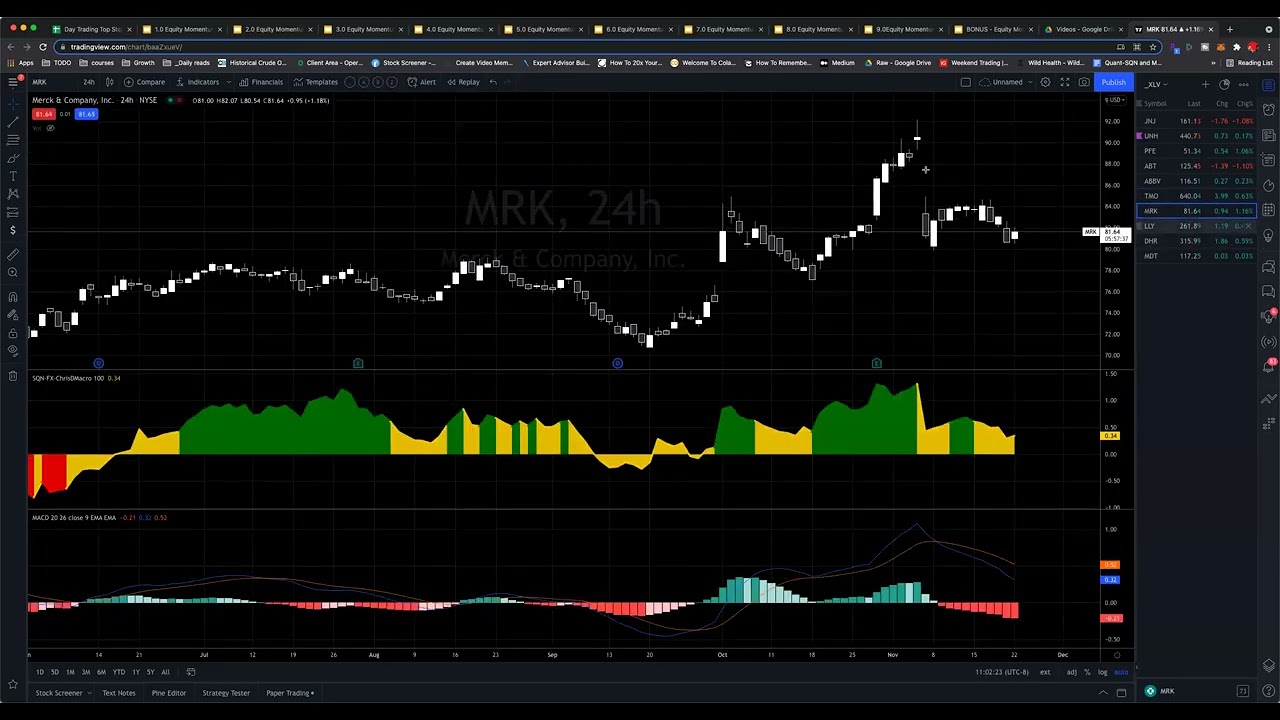Set chart range to YTD
This screenshot has height=720, width=1280.
click(x=119, y=672)
